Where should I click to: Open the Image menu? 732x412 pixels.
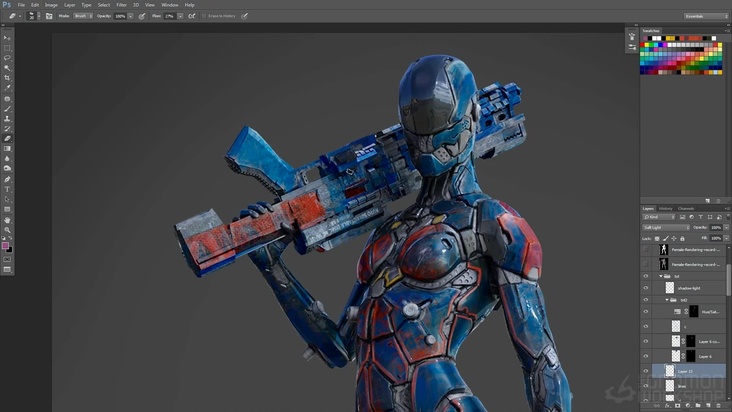pos(51,5)
